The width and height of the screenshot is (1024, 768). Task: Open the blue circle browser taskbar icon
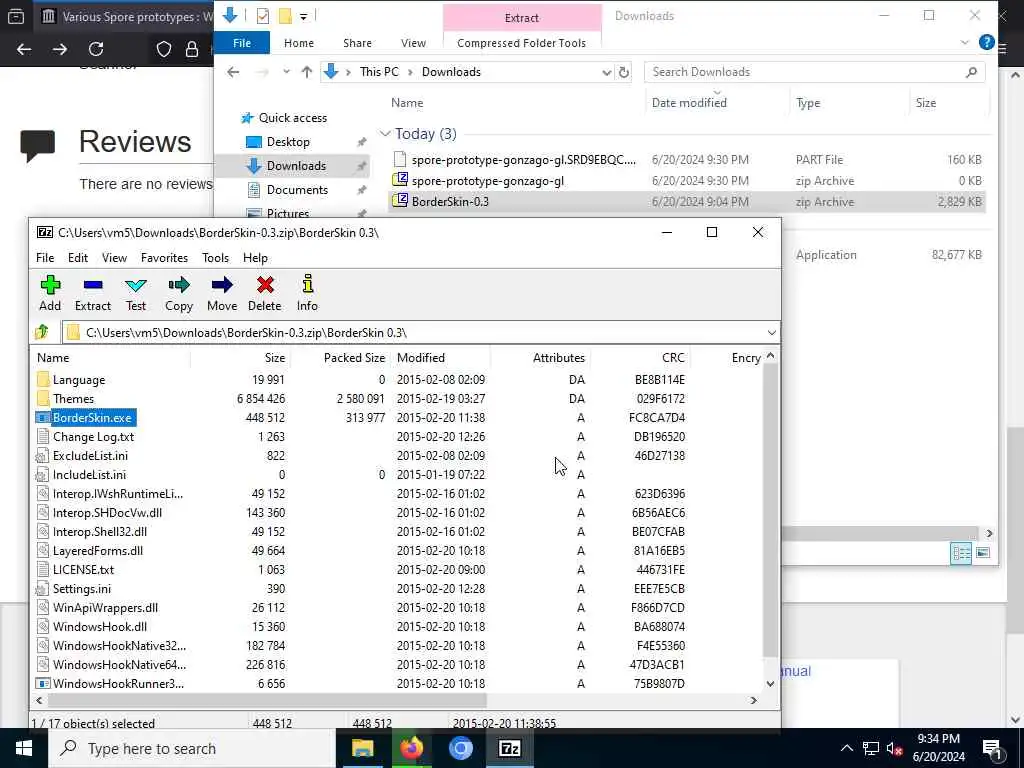point(460,748)
